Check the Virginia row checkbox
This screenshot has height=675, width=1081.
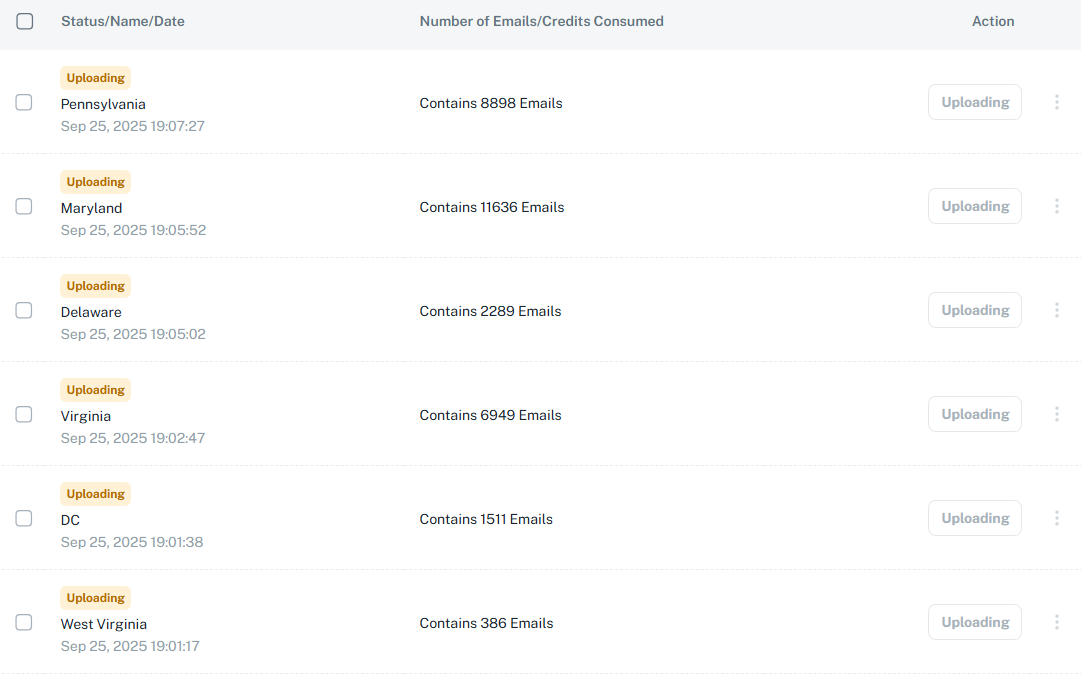tap(24, 414)
